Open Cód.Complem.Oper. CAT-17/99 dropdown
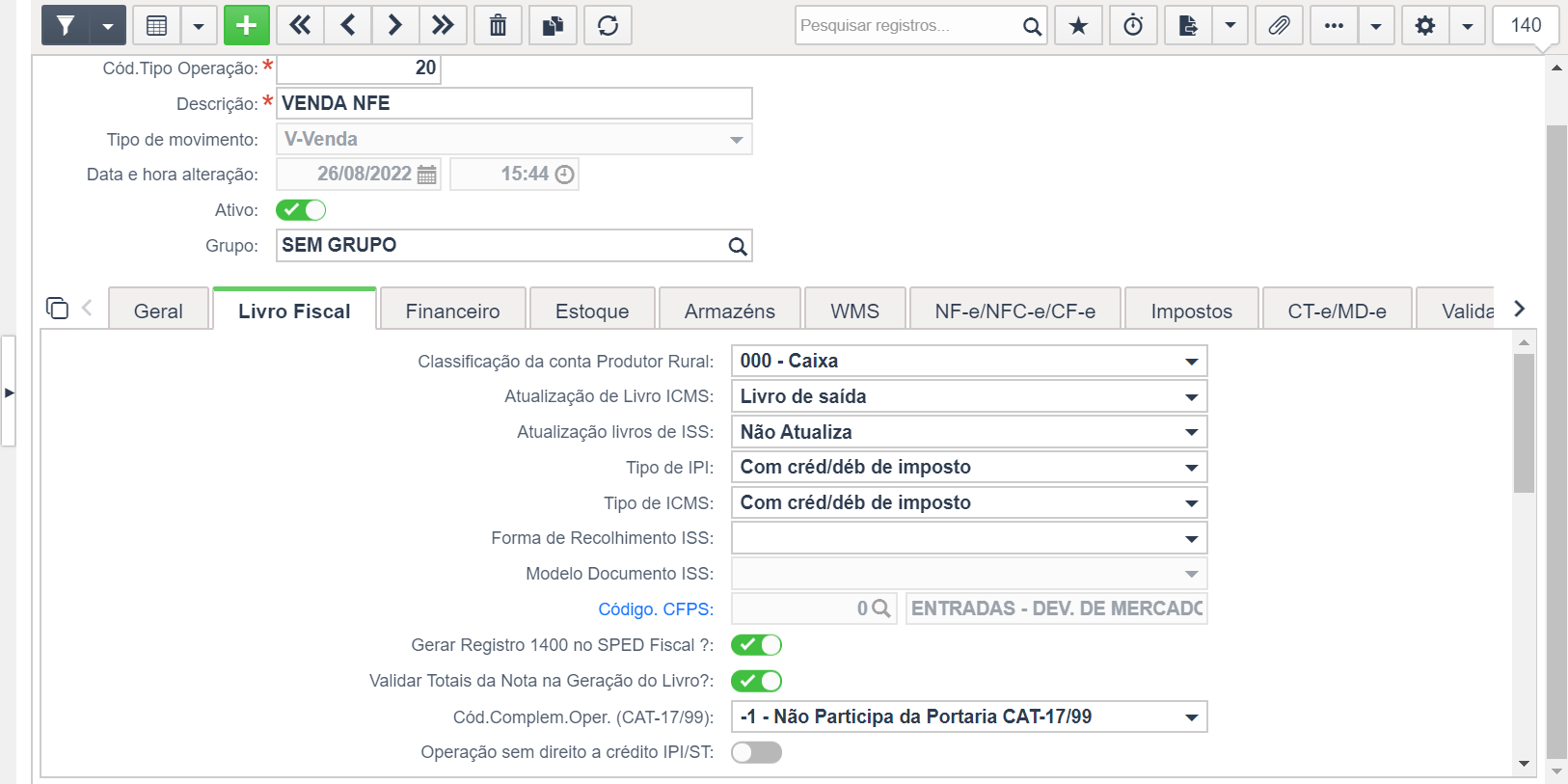Image resolution: width=1568 pixels, height=784 pixels. click(x=969, y=716)
